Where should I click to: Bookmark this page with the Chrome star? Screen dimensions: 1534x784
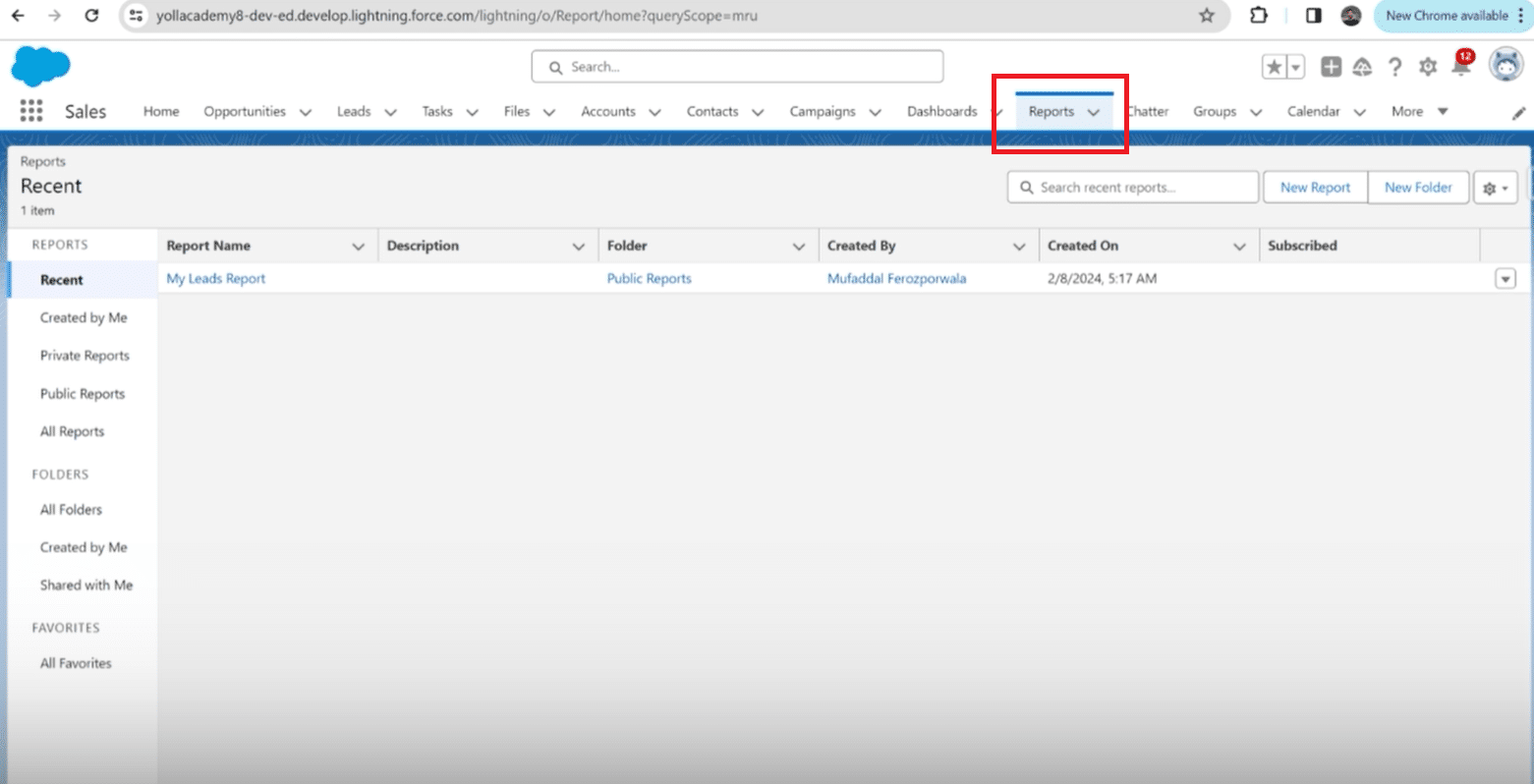tap(1207, 16)
